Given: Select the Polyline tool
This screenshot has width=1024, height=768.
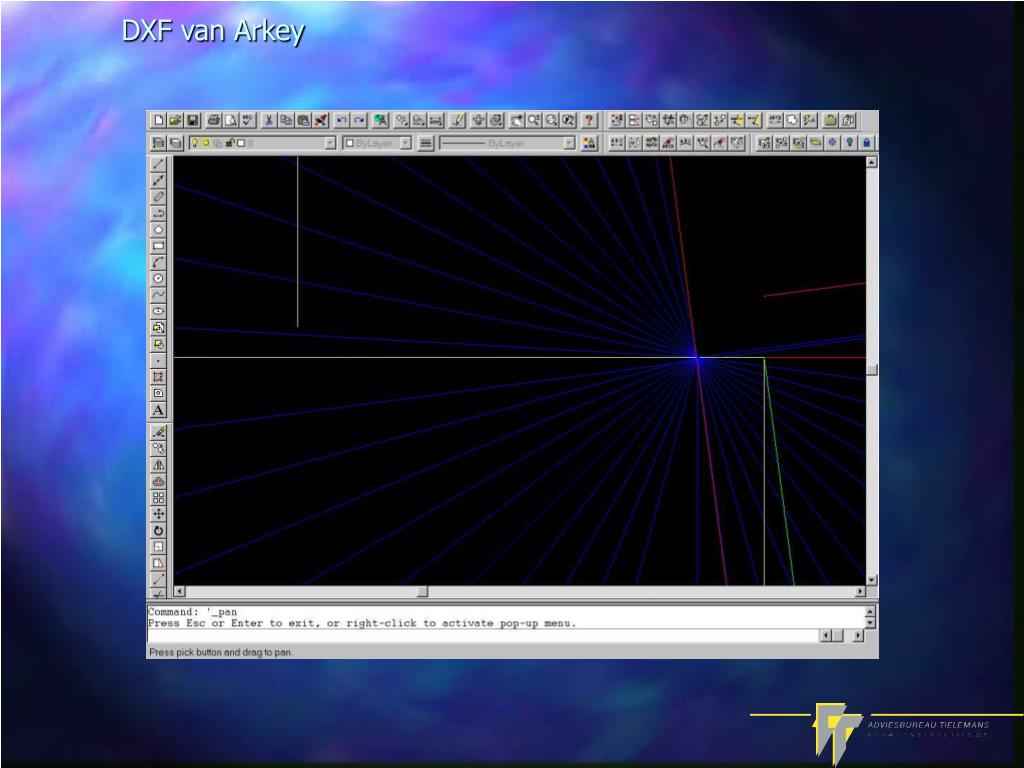Looking at the screenshot, I should point(158,213).
